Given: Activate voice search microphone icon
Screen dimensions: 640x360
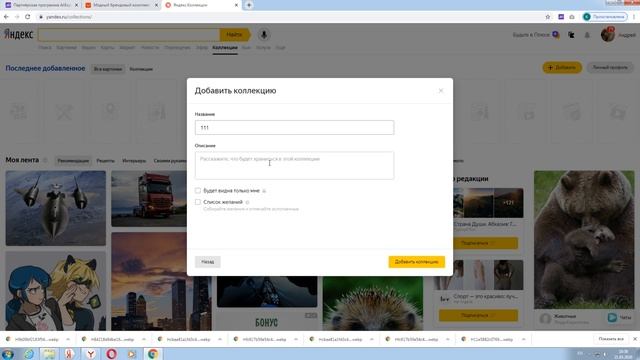Looking at the screenshot, I should tap(264, 35).
